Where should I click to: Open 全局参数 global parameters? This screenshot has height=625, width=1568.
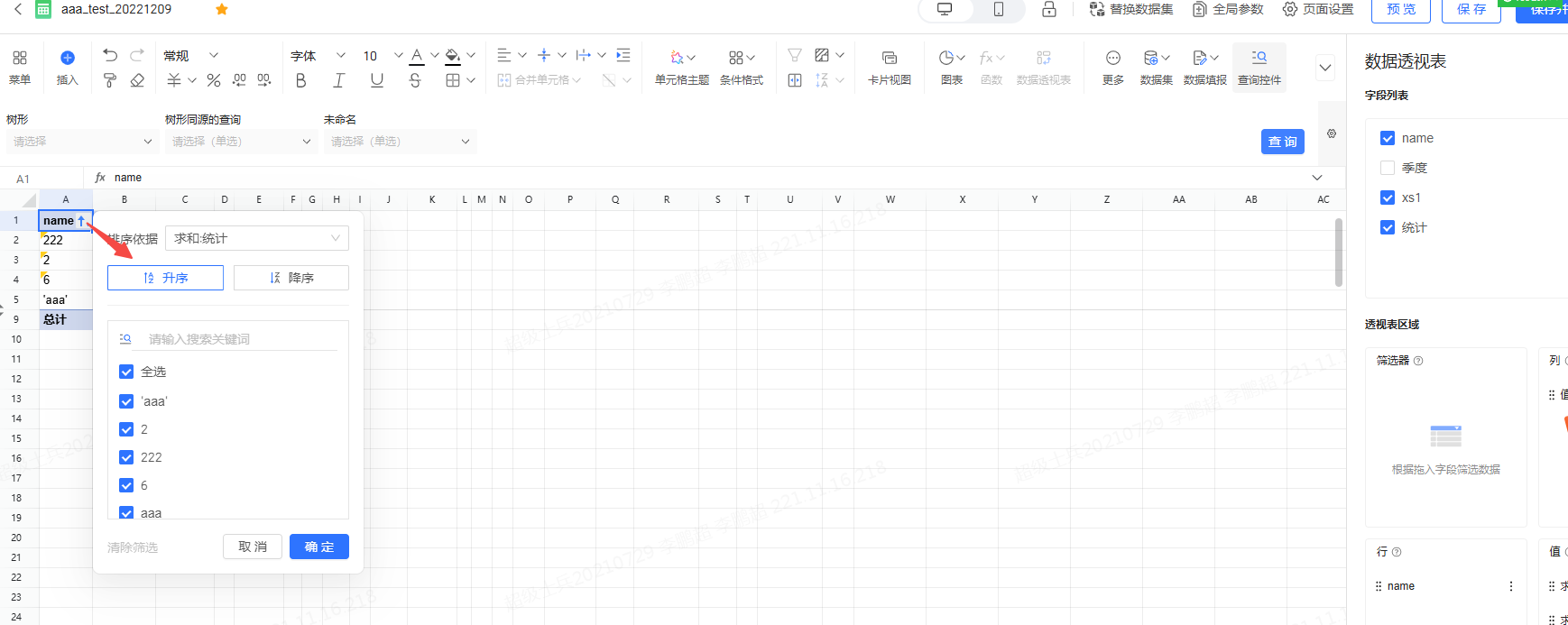click(x=1228, y=9)
